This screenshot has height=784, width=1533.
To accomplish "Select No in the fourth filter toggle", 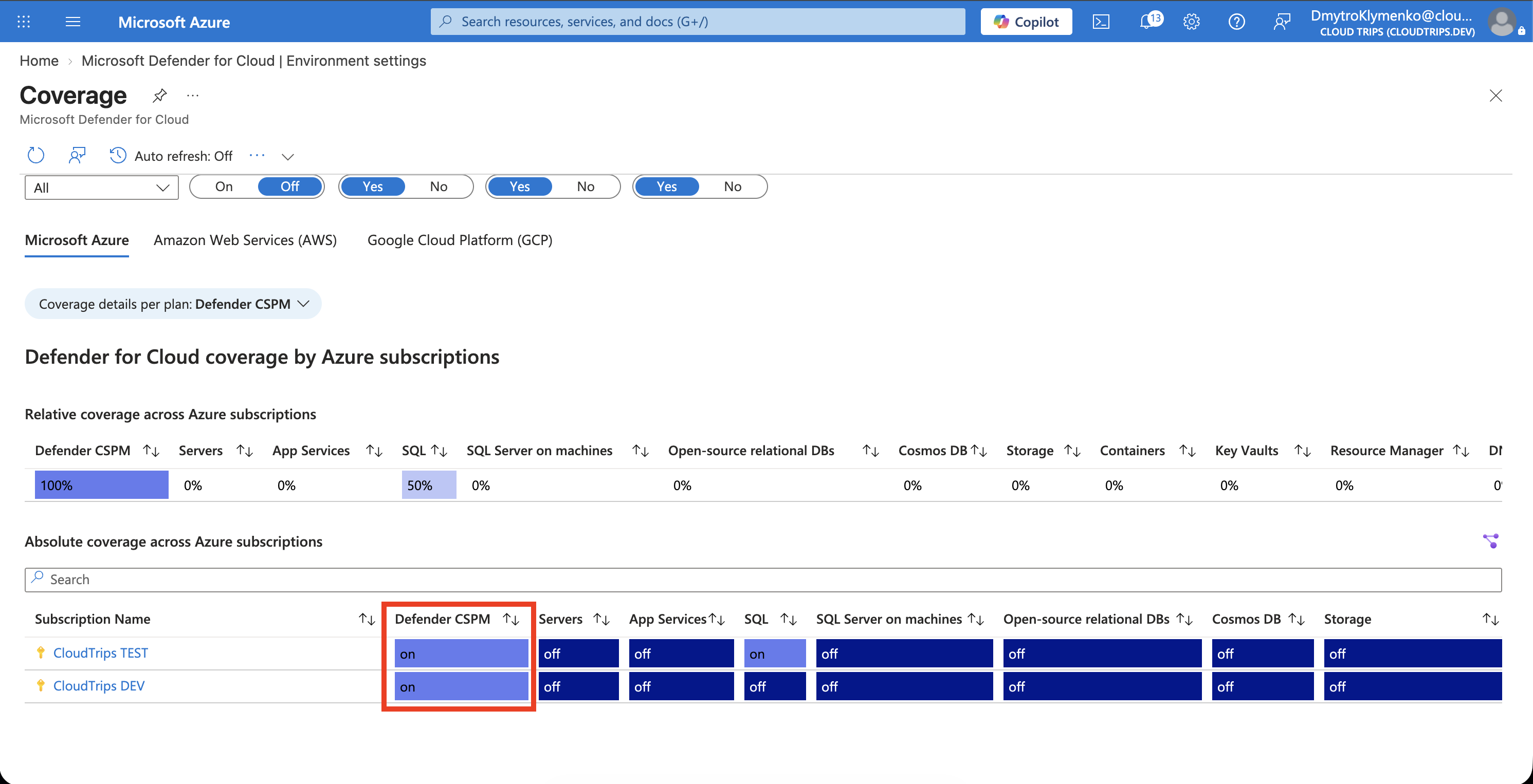I will (x=733, y=187).
